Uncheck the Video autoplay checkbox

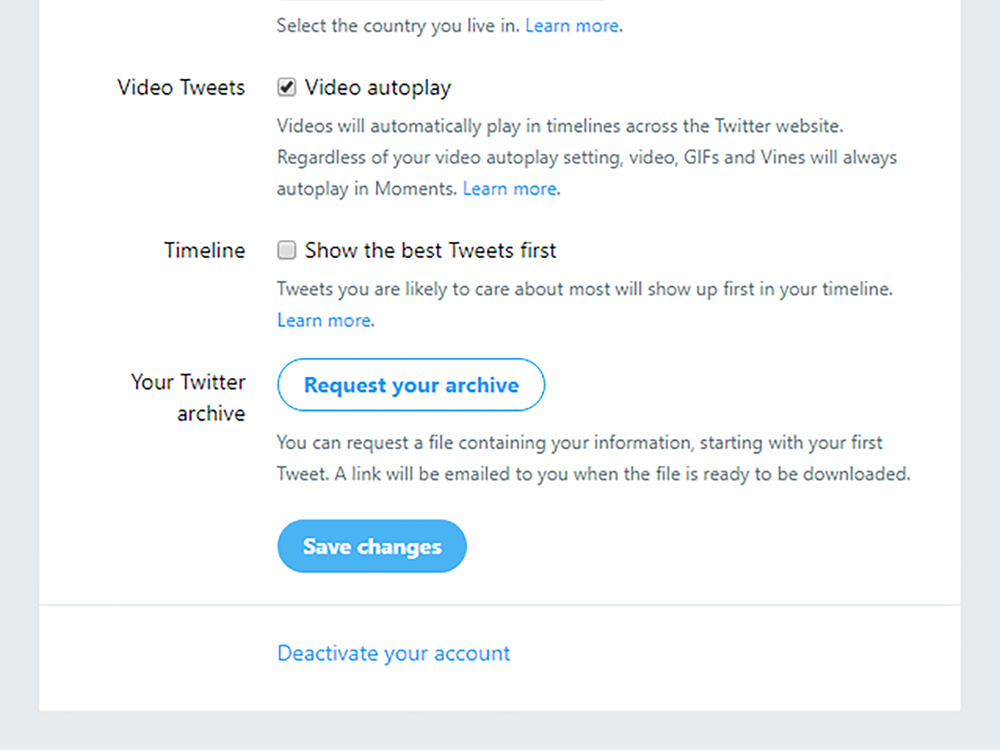point(286,87)
